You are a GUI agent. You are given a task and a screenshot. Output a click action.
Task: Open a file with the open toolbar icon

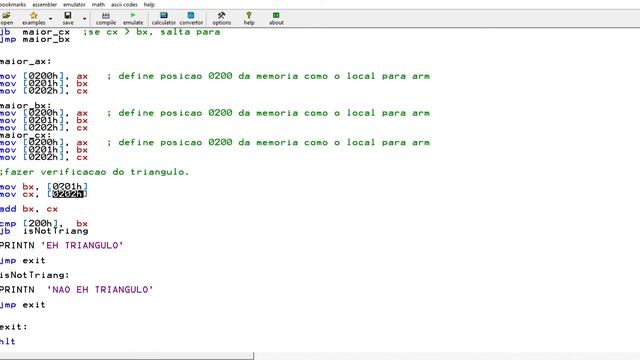[6, 18]
